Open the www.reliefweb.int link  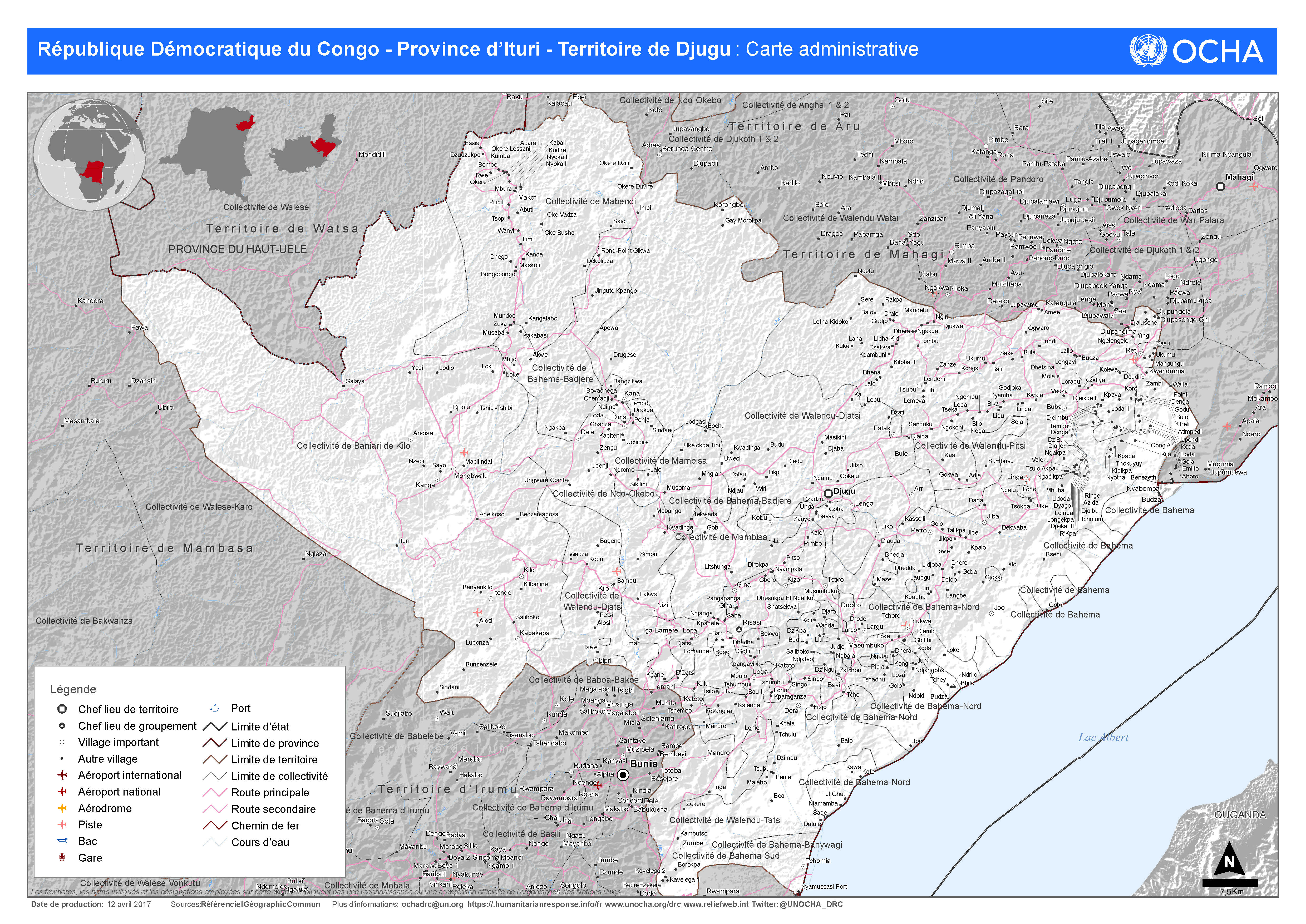(716, 904)
